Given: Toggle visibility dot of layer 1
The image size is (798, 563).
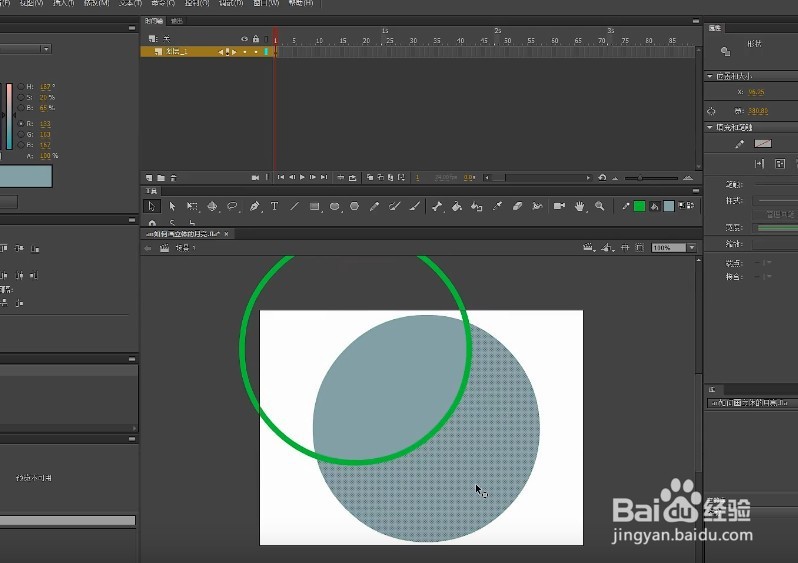Looking at the screenshot, I should click(245, 52).
